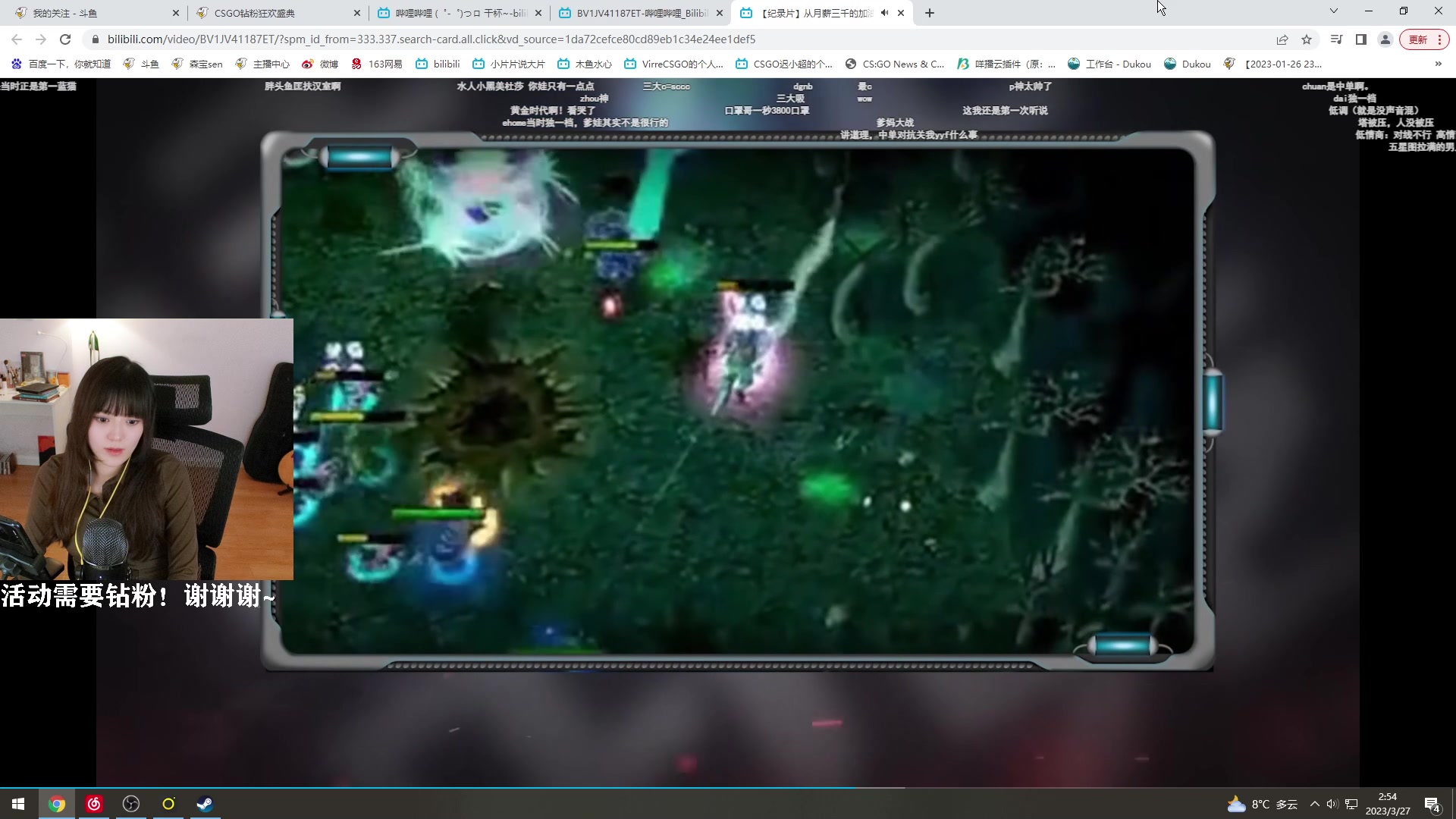Viewport: 1456px width, 819px height.
Task: Mute the tab via its speaker icon
Action: (x=884, y=13)
